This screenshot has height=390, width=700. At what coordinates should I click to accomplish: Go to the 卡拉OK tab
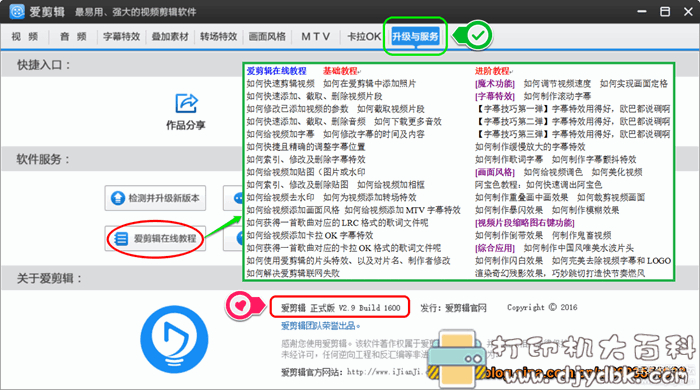point(364,37)
